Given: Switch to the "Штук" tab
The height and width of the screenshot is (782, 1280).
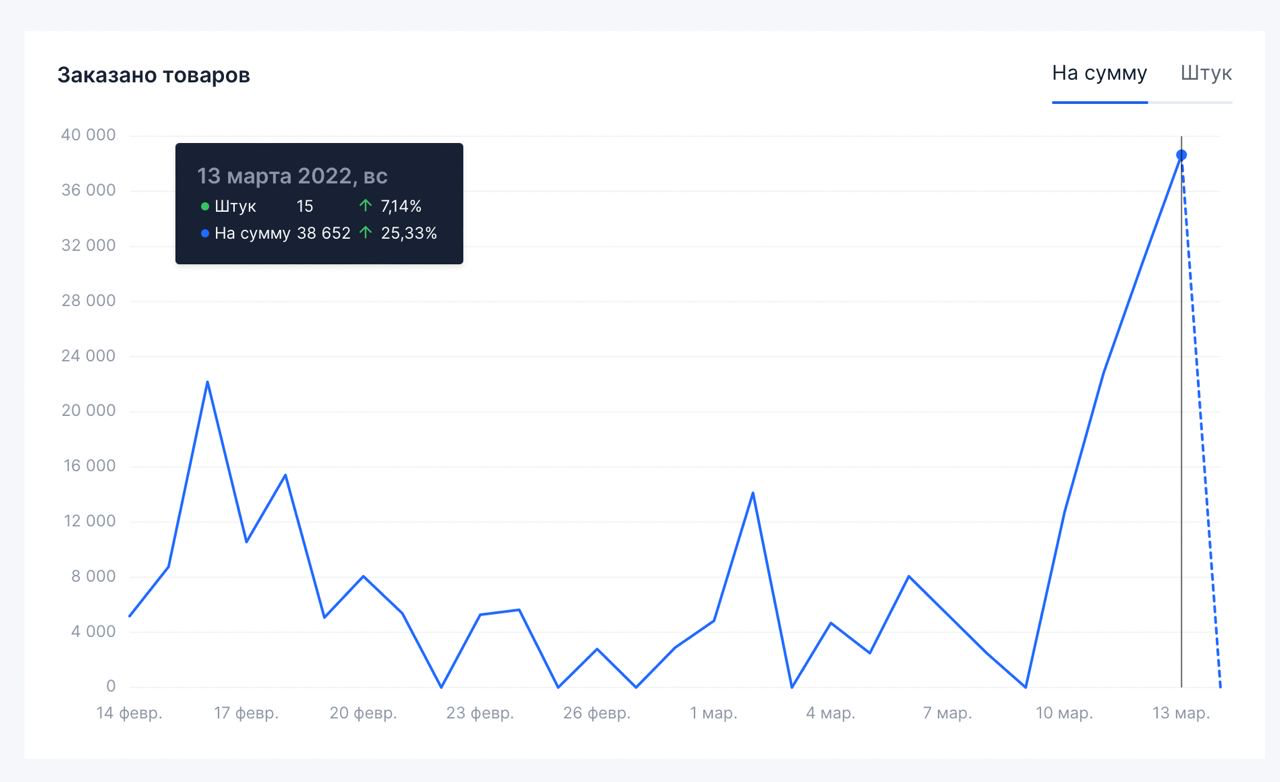Looking at the screenshot, I should click(1206, 73).
